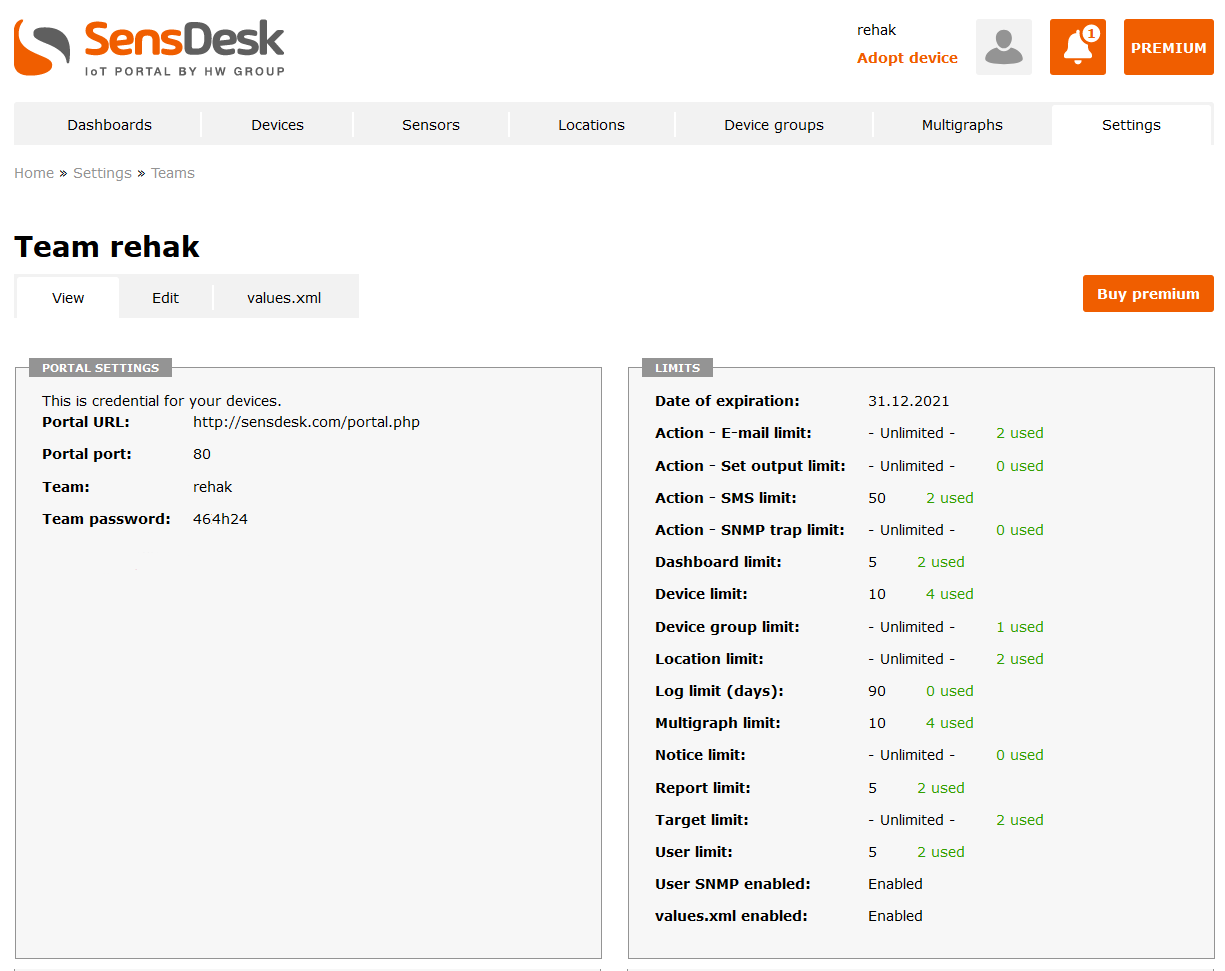Click the Teams breadcrumb link
The height and width of the screenshot is (971, 1225).
(x=173, y=173)
